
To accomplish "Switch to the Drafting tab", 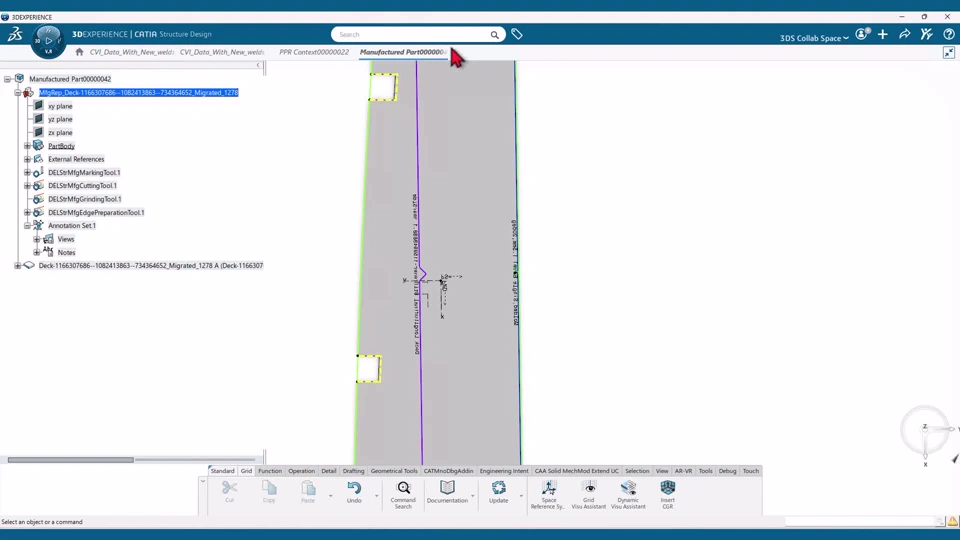I will click(x=353, y=471).
